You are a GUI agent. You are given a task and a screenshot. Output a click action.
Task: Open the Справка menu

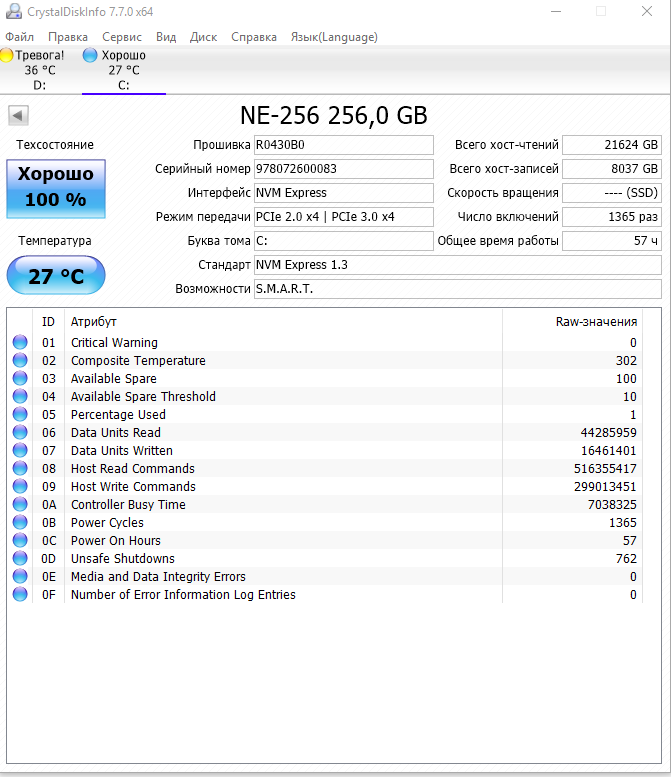point(254,37)
